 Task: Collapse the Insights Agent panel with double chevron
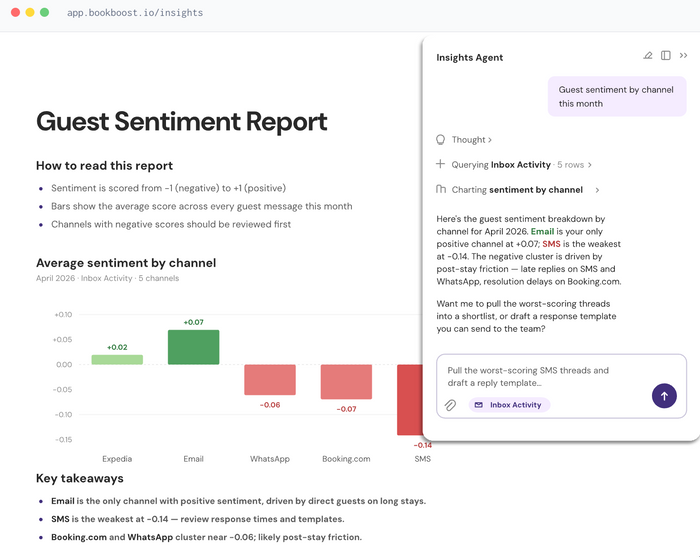683,55
